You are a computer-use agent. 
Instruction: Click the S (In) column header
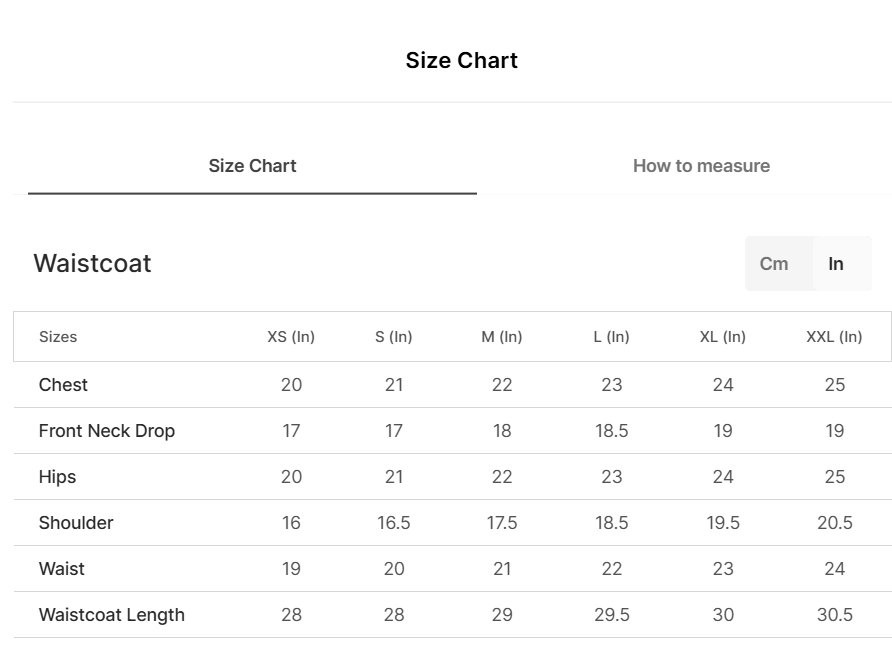[394, 337]
